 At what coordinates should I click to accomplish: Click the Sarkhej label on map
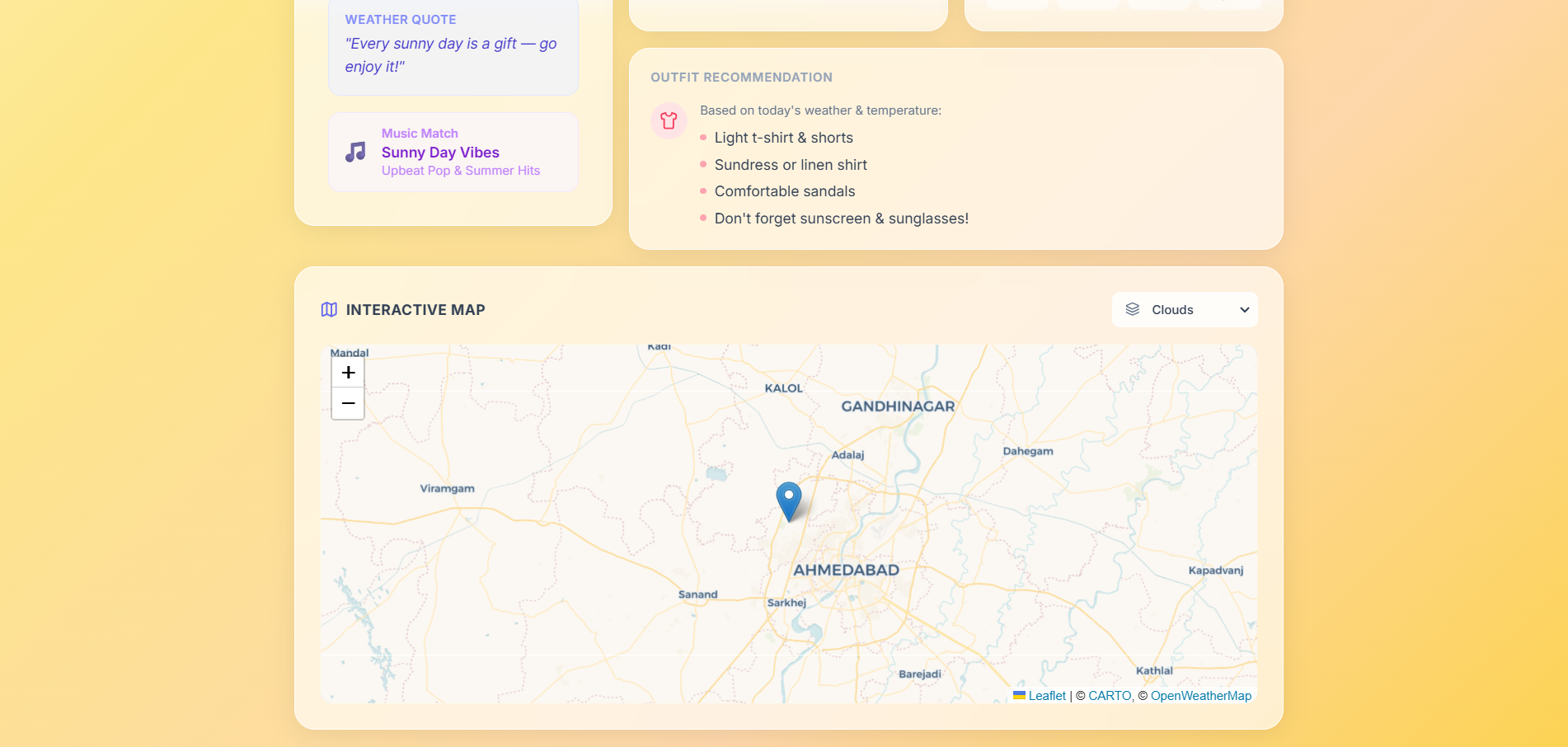[786, 603]
